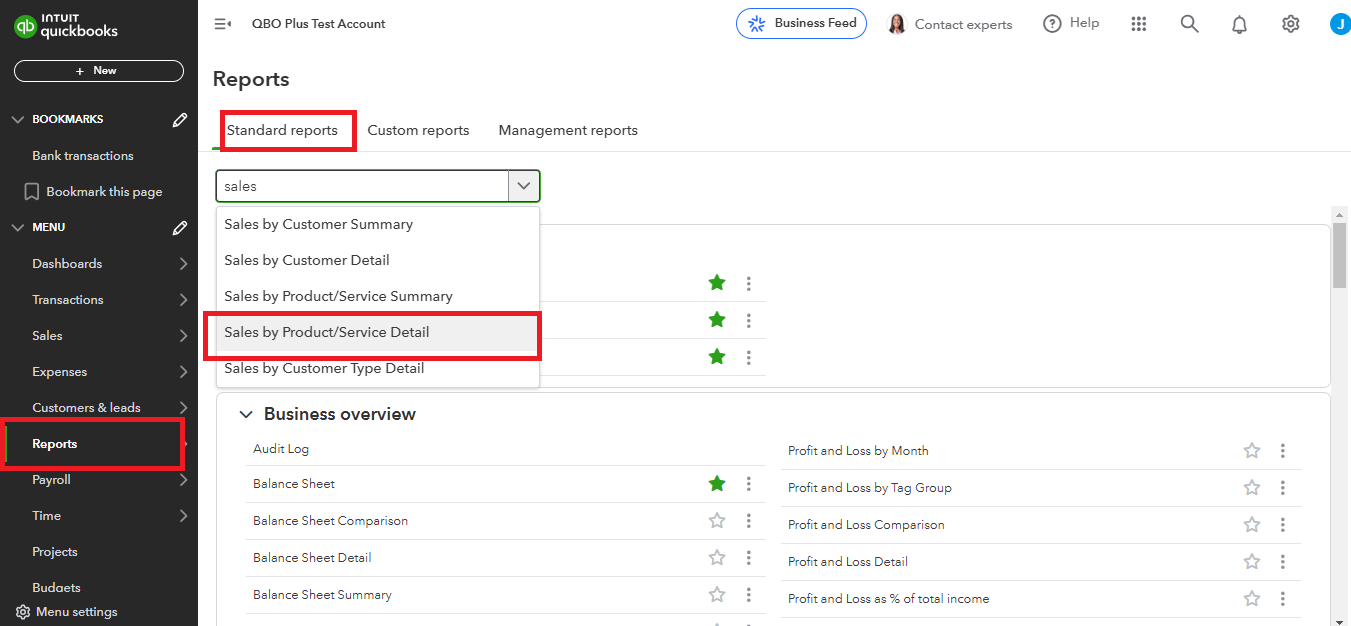Collapse the Business overview section
Viewport: 1351px width, 626px height.
click(x=246, y=414)
